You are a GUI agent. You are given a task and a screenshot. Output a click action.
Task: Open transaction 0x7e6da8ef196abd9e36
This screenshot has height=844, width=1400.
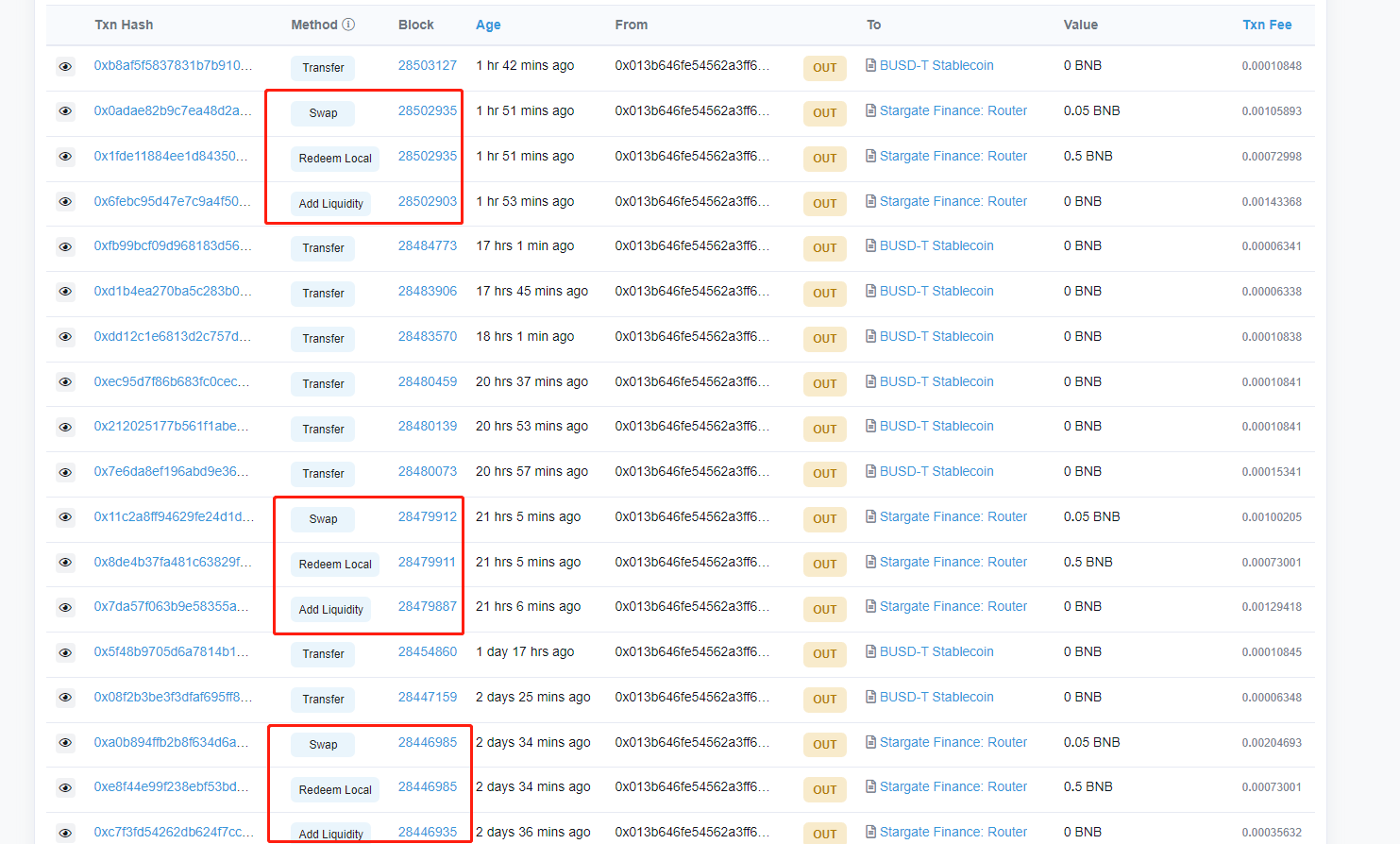point(171,471)
